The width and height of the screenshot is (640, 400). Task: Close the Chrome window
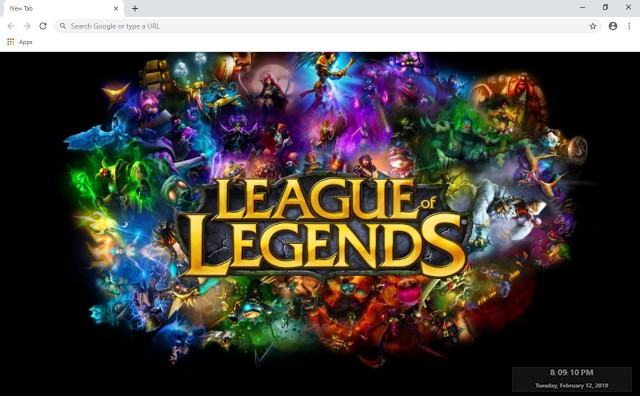(628, 8)
